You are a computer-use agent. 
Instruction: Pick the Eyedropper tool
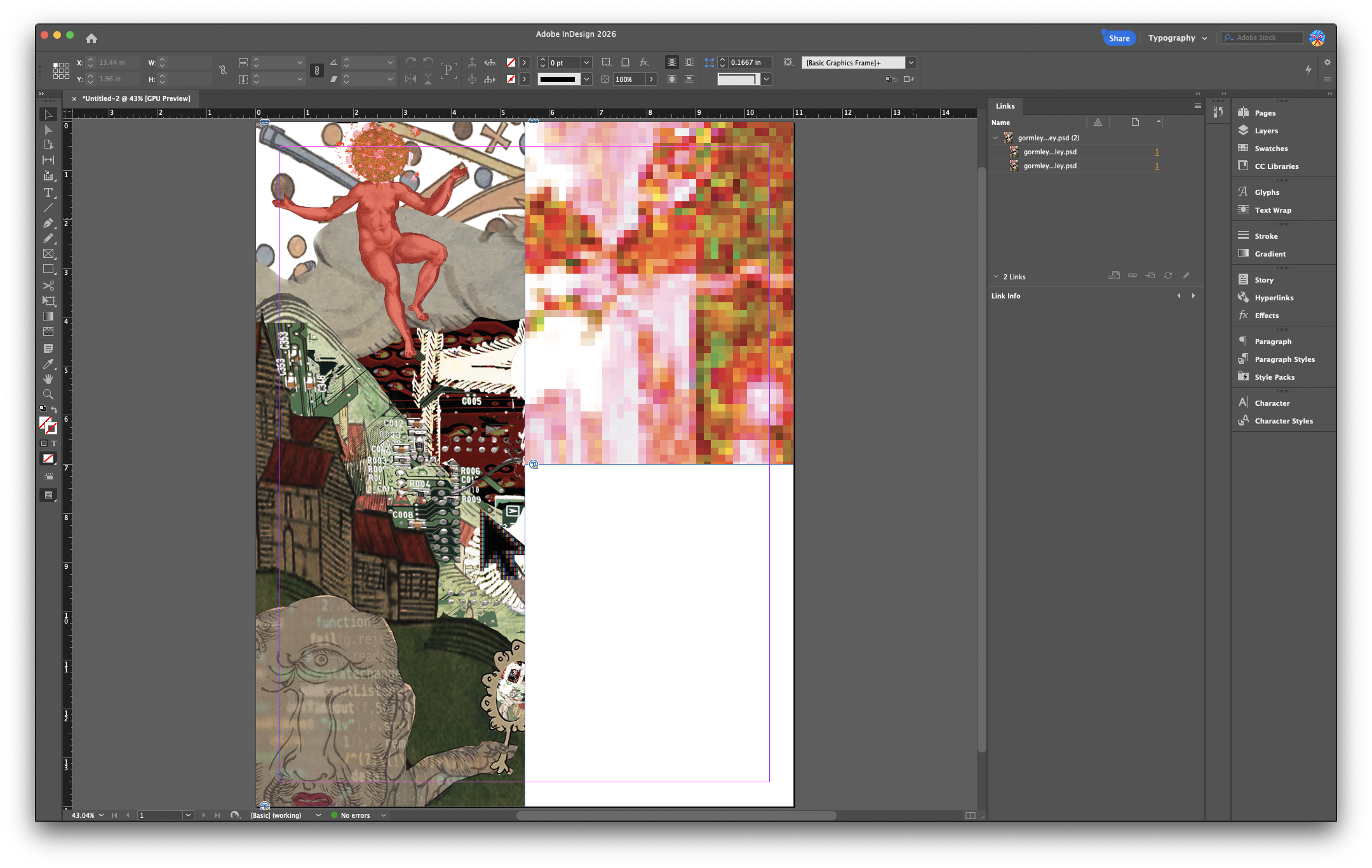coord(48,364)
